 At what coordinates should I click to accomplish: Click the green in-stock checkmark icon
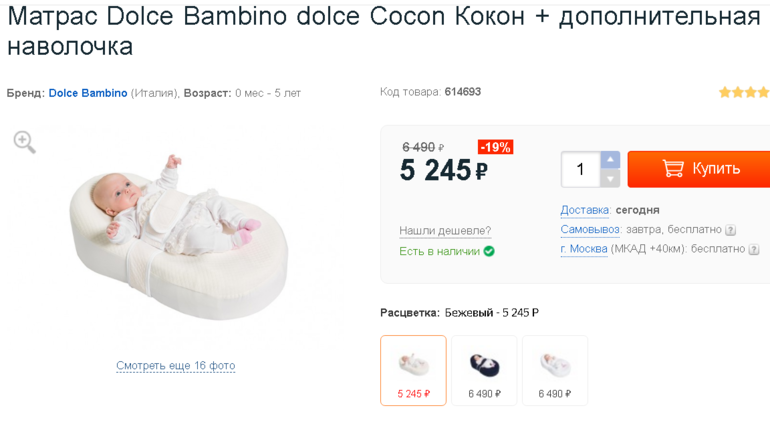point(489,251)
